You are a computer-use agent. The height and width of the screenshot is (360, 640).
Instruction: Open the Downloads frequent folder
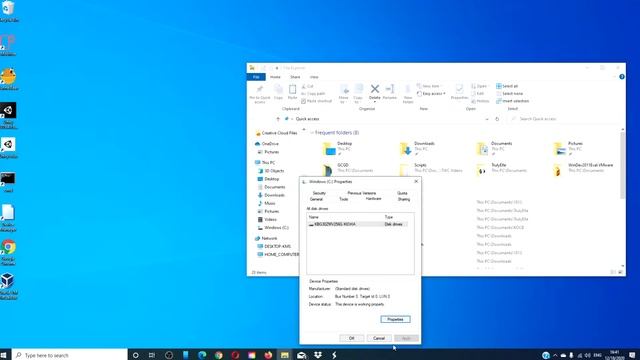tap(419, 149)
